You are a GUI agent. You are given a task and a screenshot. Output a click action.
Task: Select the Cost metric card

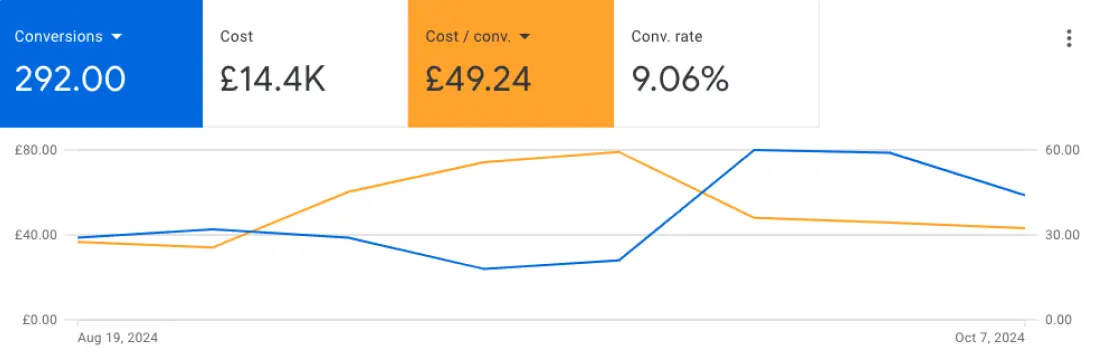[x=305, y=64]
